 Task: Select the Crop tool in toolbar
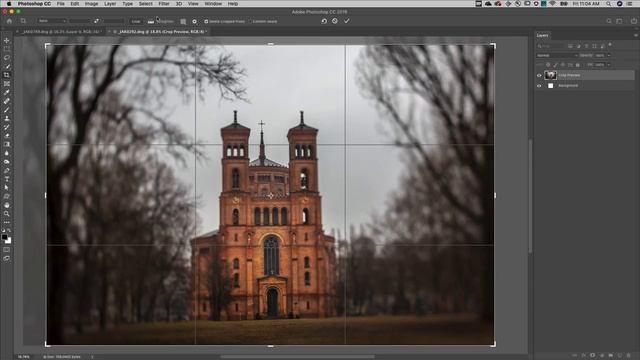coord(7,75)
